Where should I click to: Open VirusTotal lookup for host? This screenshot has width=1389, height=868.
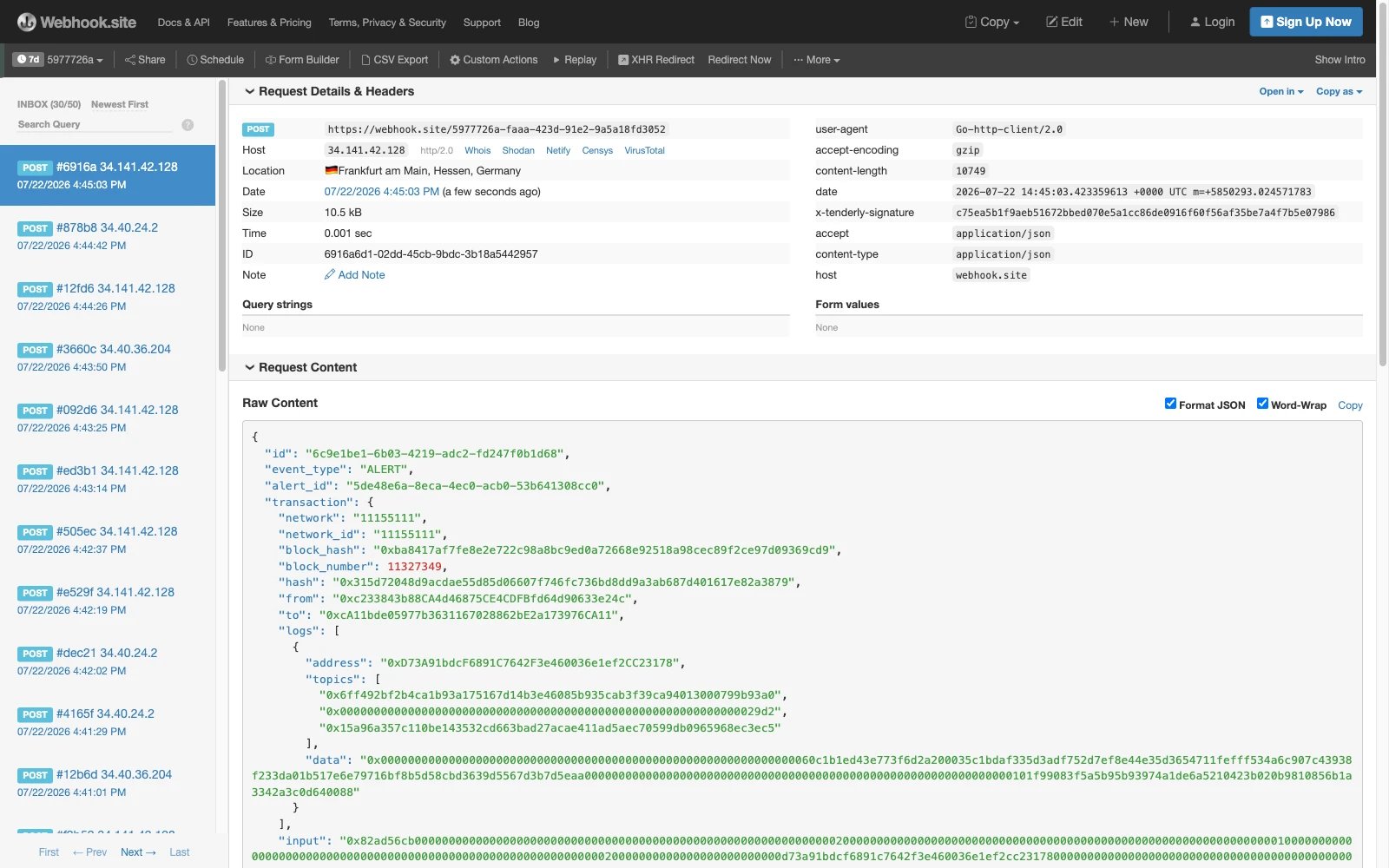point(644,150)
